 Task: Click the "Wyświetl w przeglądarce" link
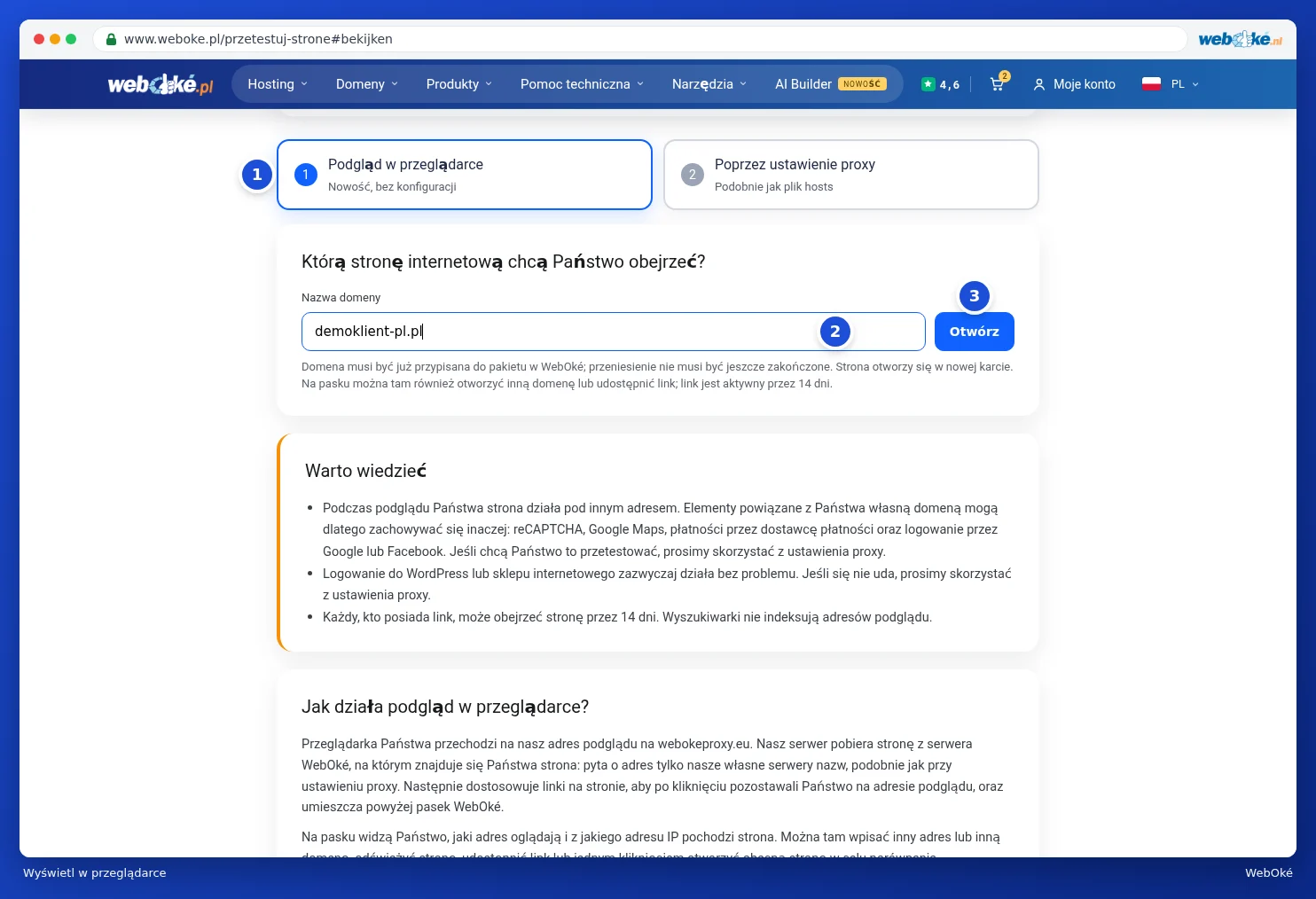95,872
